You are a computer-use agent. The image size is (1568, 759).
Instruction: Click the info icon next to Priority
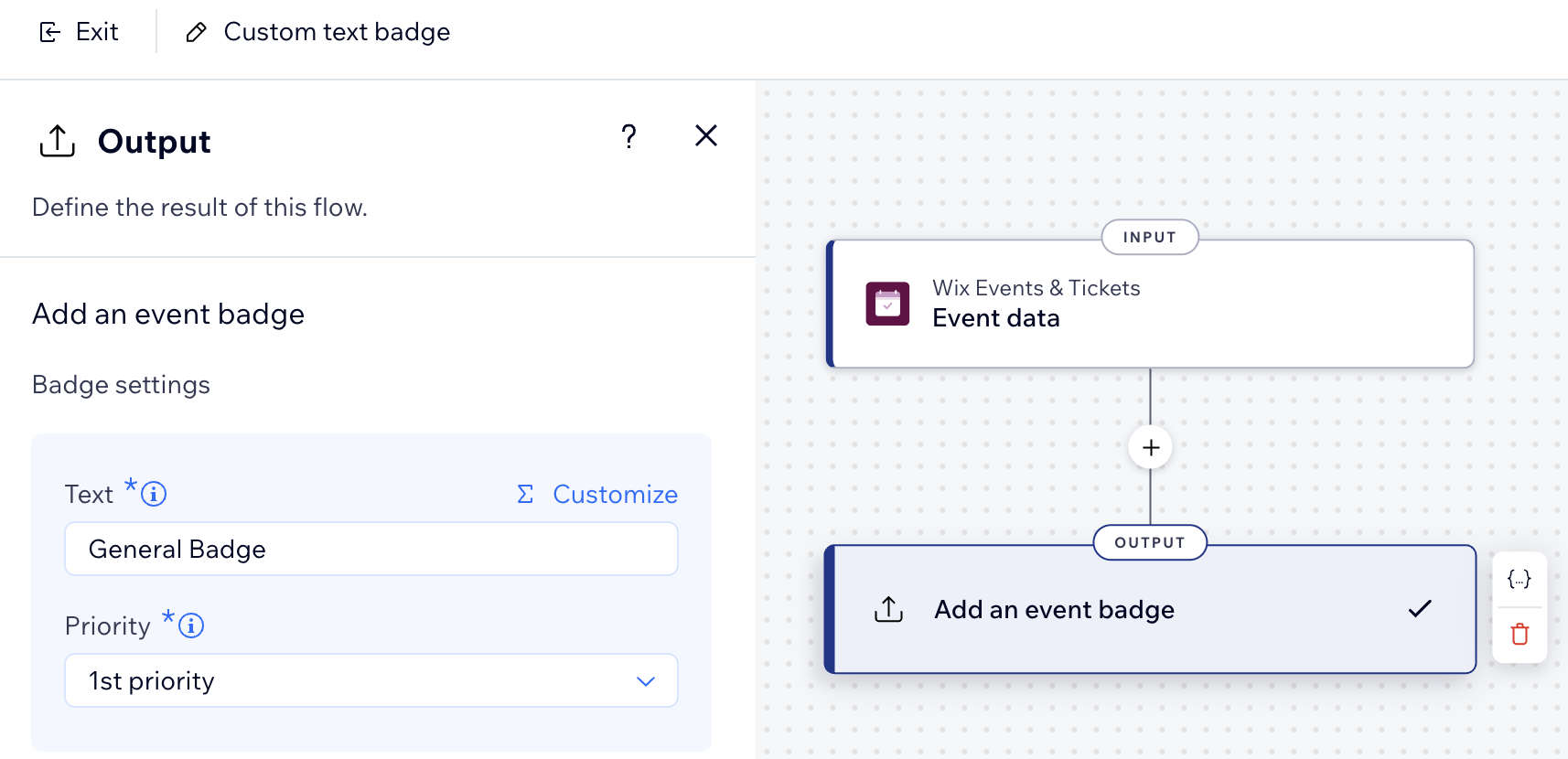pyautogui.click(x=191, y=625)
